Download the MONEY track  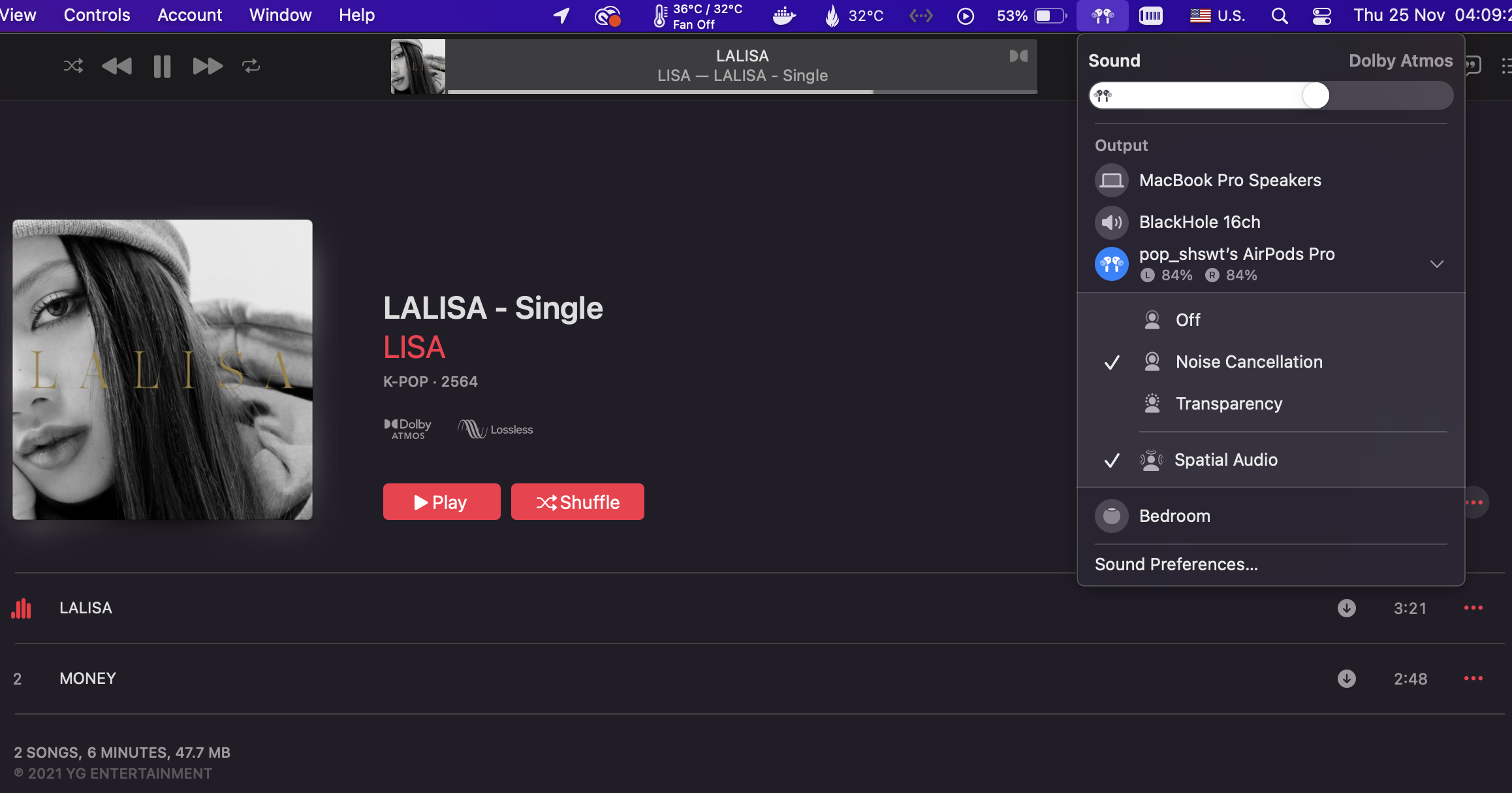1346,679
